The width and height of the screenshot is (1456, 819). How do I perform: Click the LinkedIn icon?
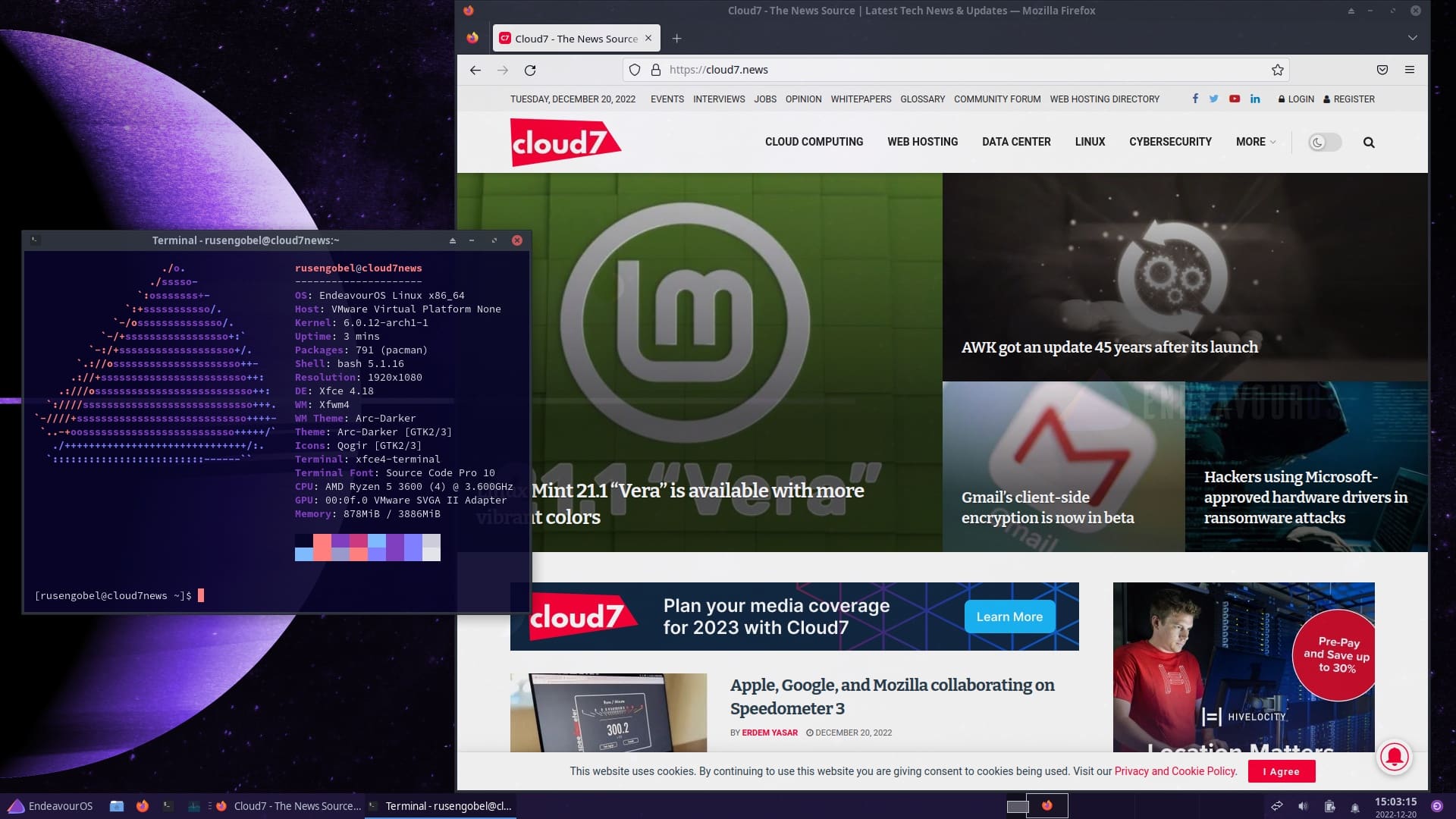pos(1255,99)
